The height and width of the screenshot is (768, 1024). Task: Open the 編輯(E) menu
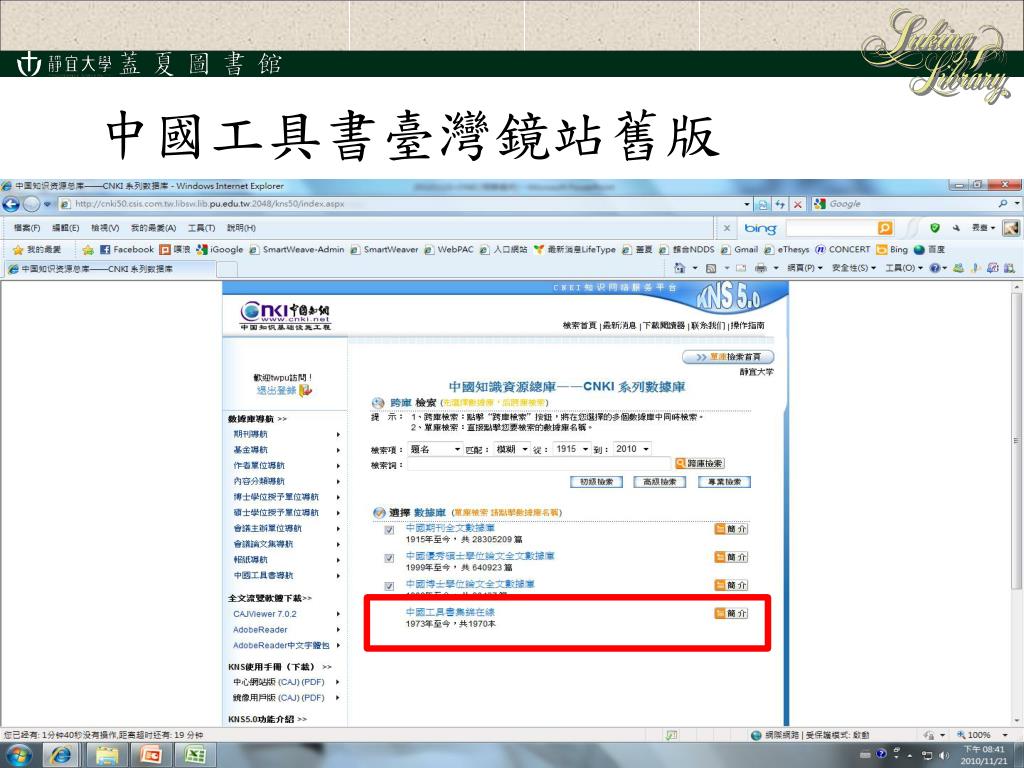(x=65, y=228)
